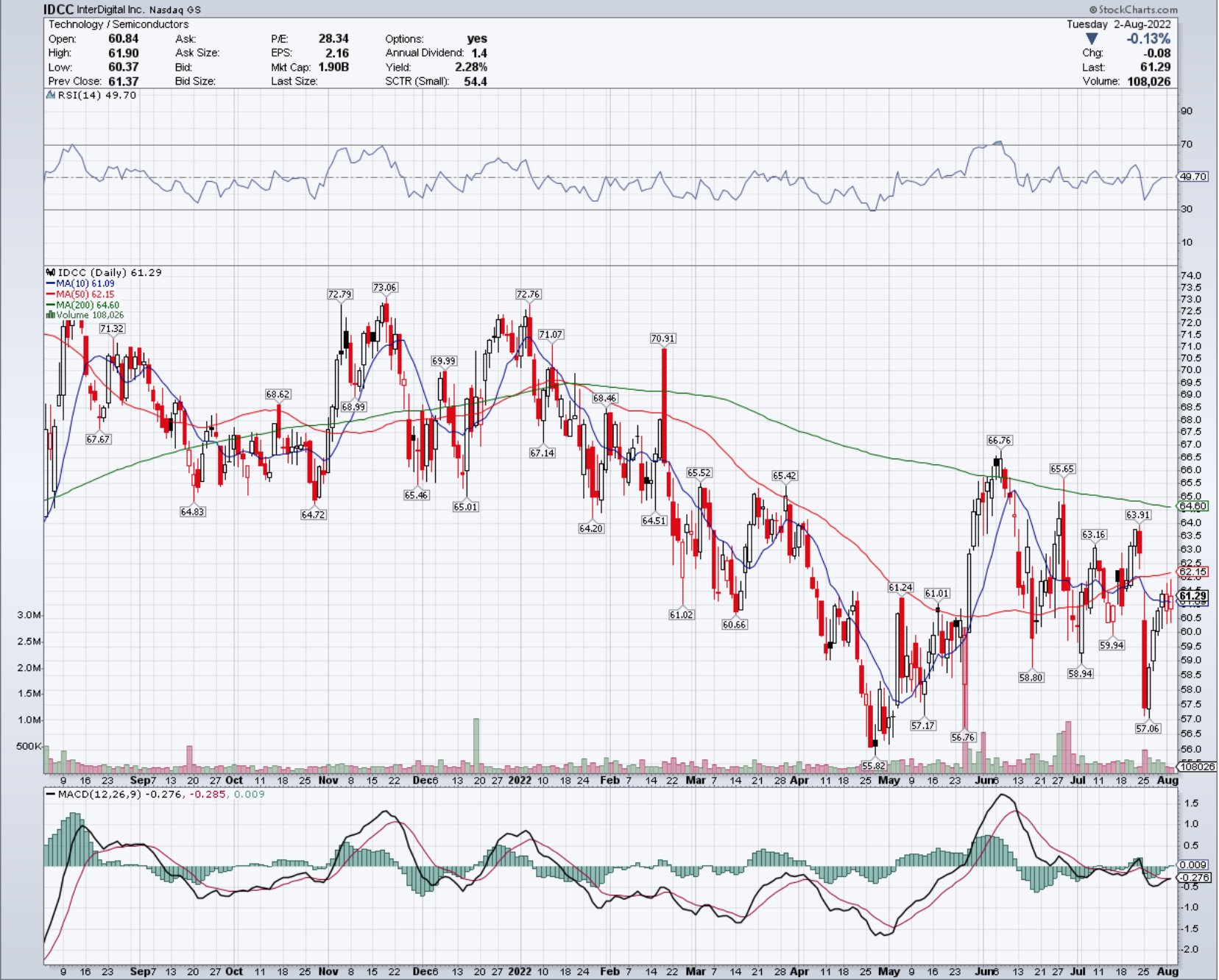
Task: Click the 62.15 MA50 axis value tag
Action: (x=1193, y=572)
